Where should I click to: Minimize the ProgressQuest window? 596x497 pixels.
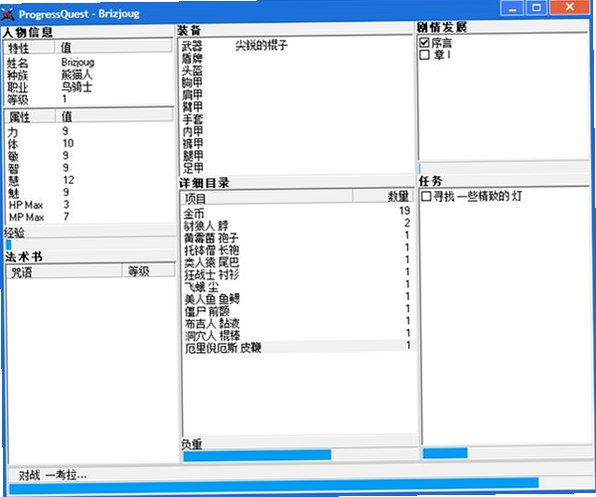(x=512, y=8)
